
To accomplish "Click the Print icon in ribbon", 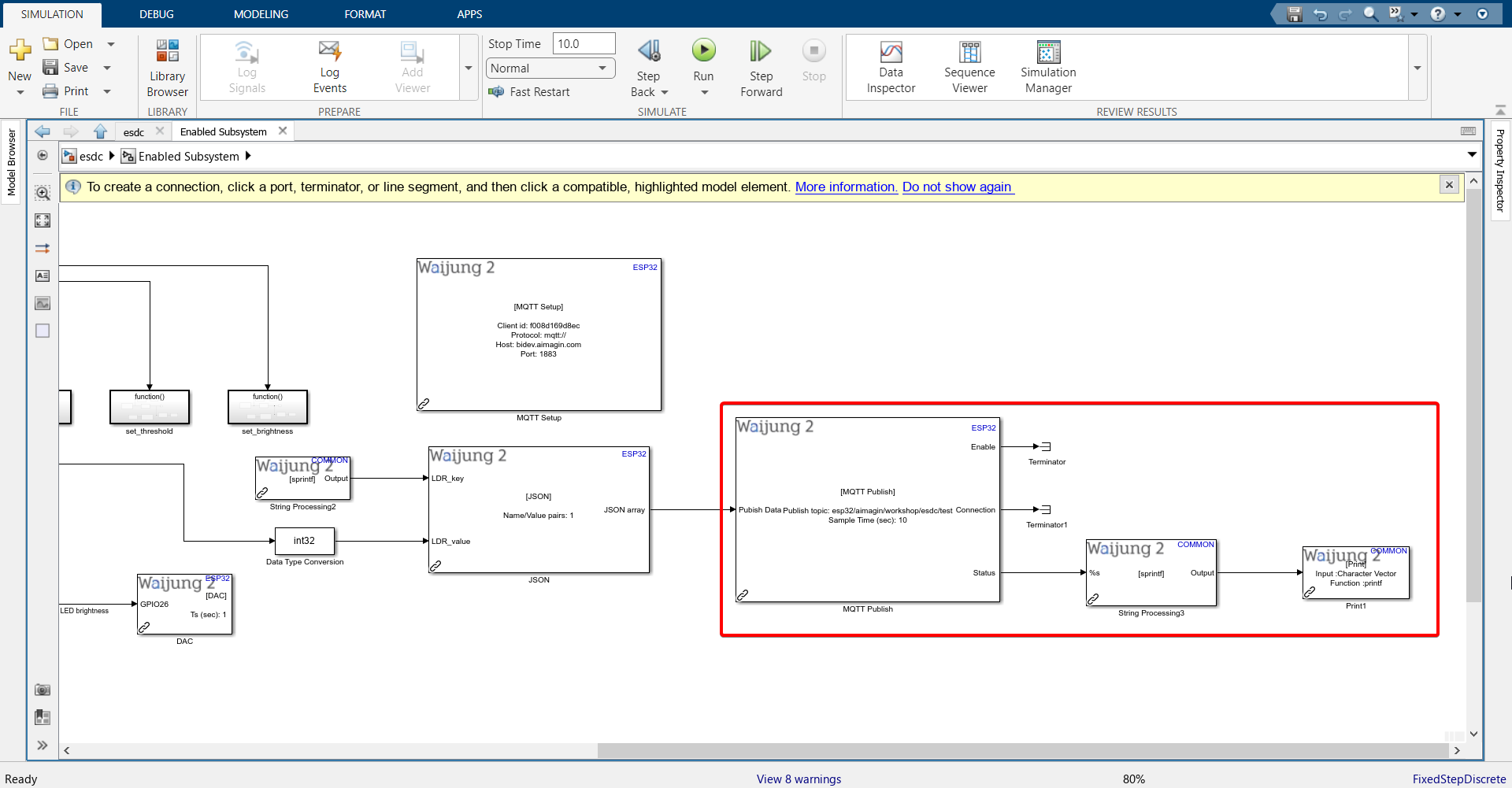I will (50, 91).
